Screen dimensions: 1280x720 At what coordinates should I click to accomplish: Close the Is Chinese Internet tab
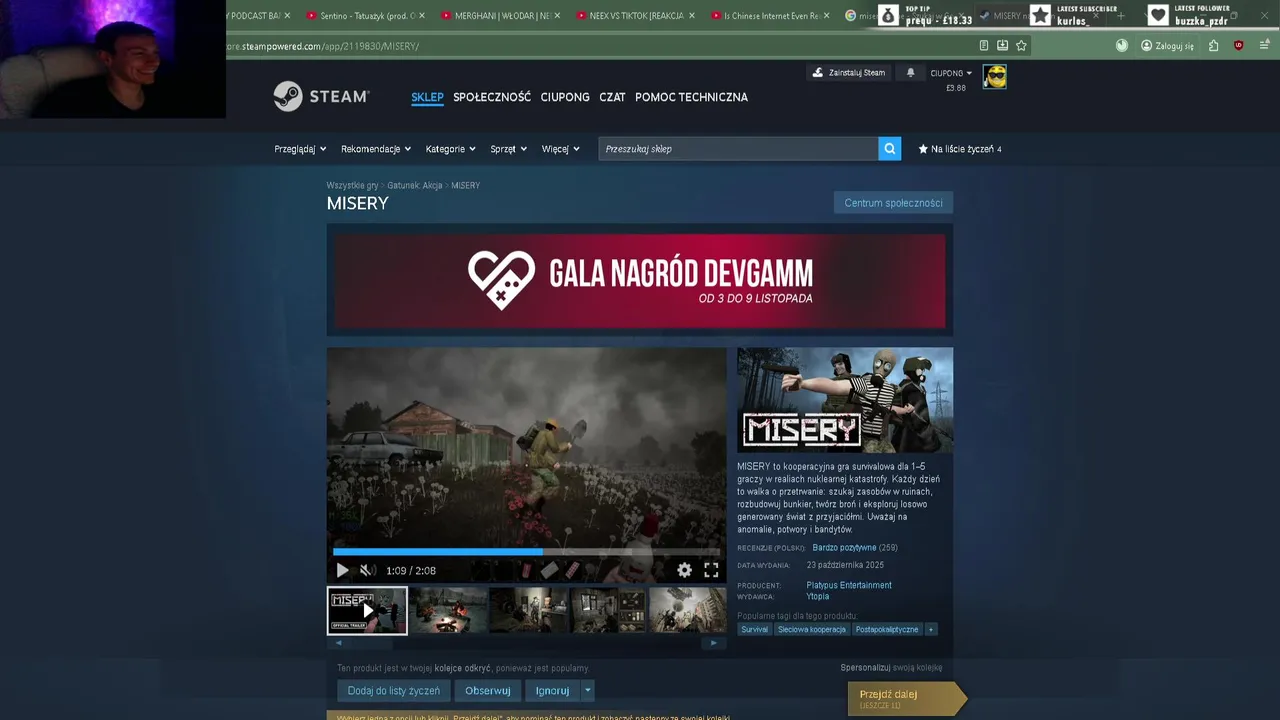point(827,15)
